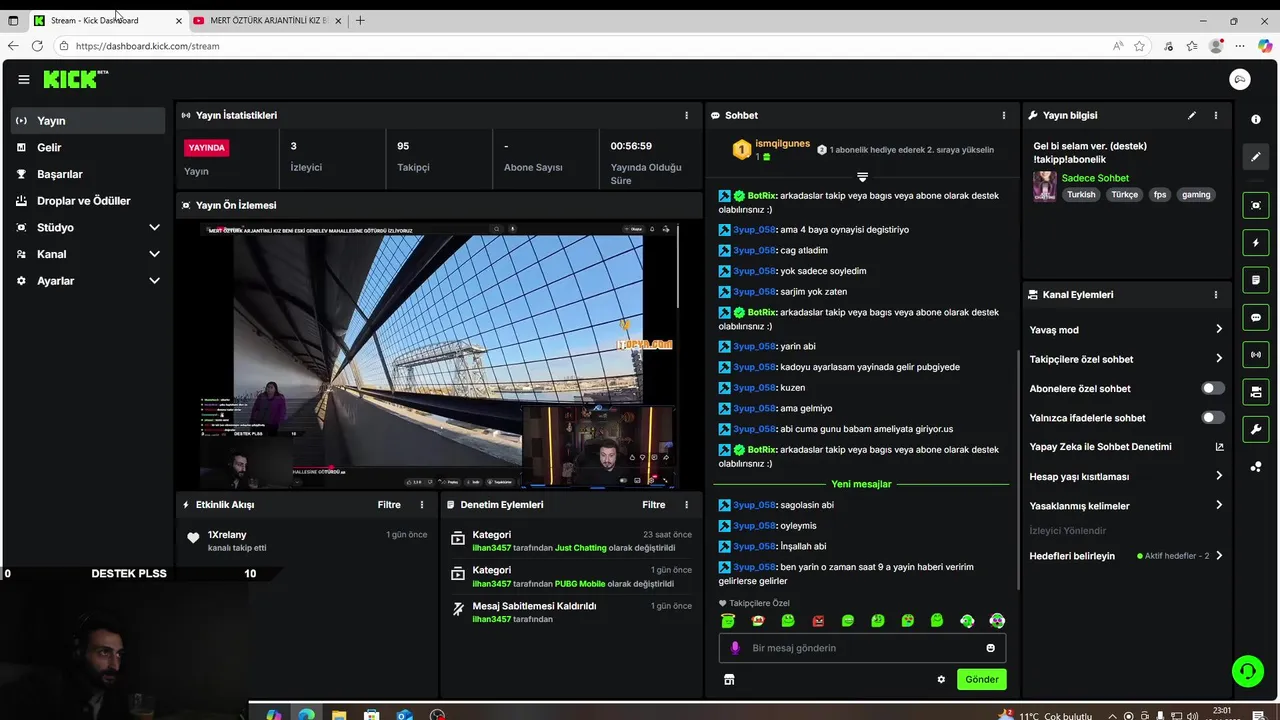Screen dimensions: 1280x720
Task: Click the wrench icon in right sidebar
Action: [1256, 429]
